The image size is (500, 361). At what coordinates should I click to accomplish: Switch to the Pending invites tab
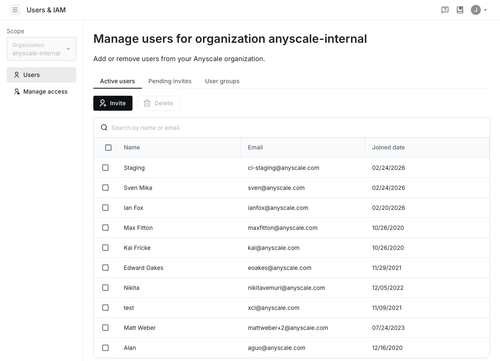170,81
